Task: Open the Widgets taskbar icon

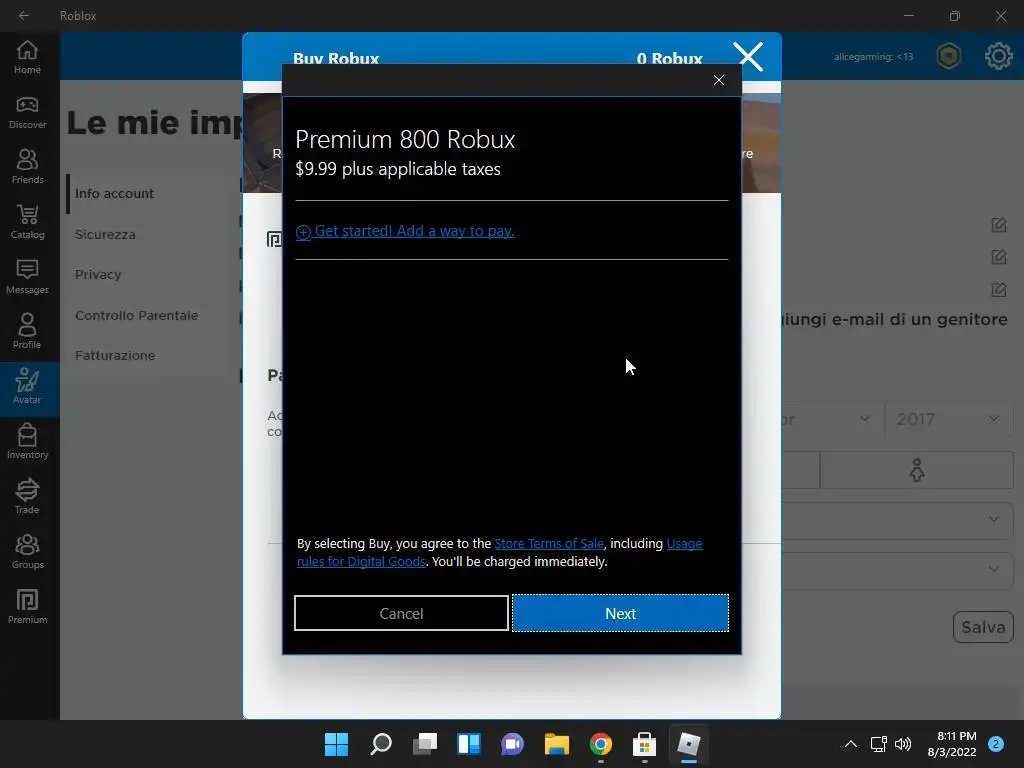Action: coord(469,744)
